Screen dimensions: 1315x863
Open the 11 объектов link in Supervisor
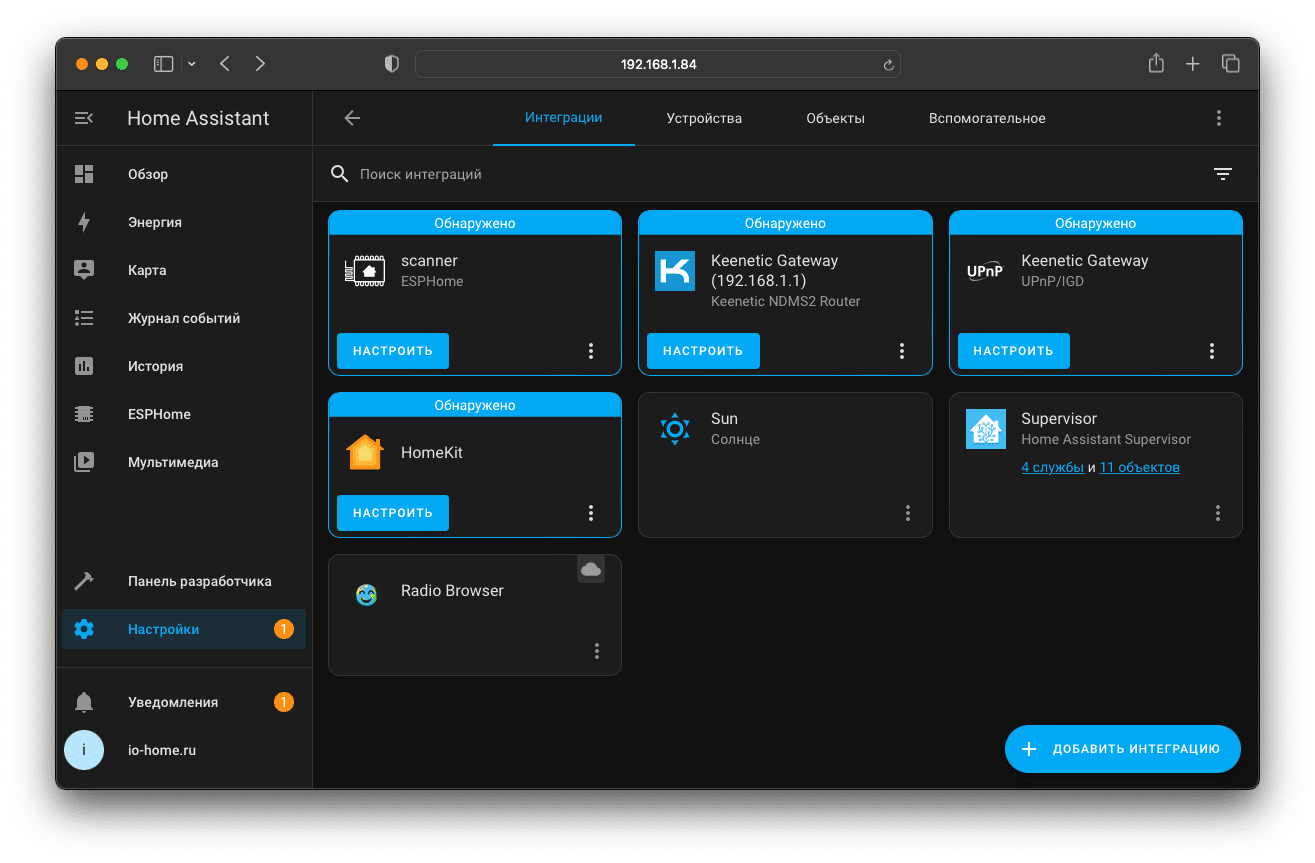coord(1139,467)
